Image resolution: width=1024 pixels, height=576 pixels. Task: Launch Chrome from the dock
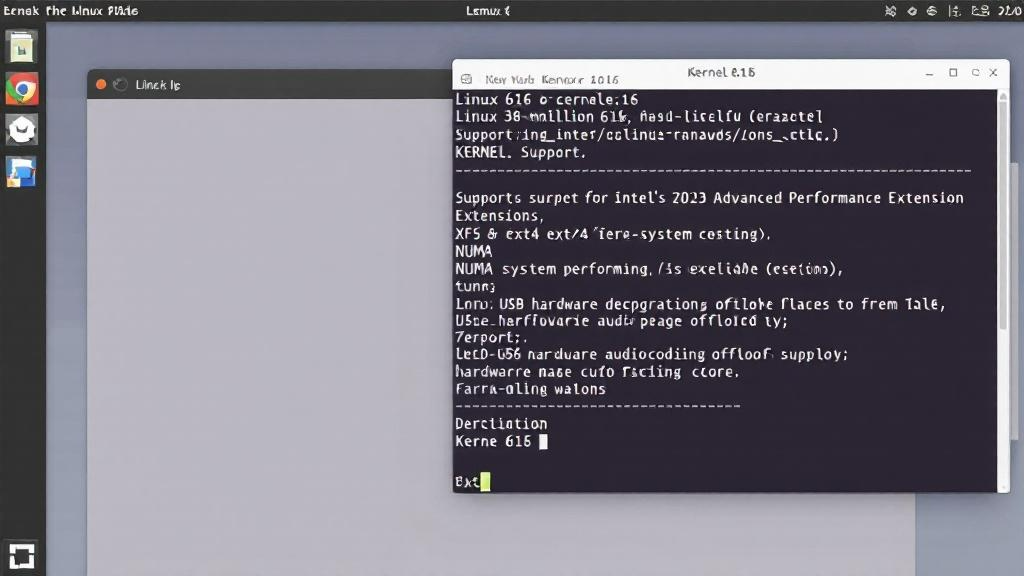tap(22, 89)
